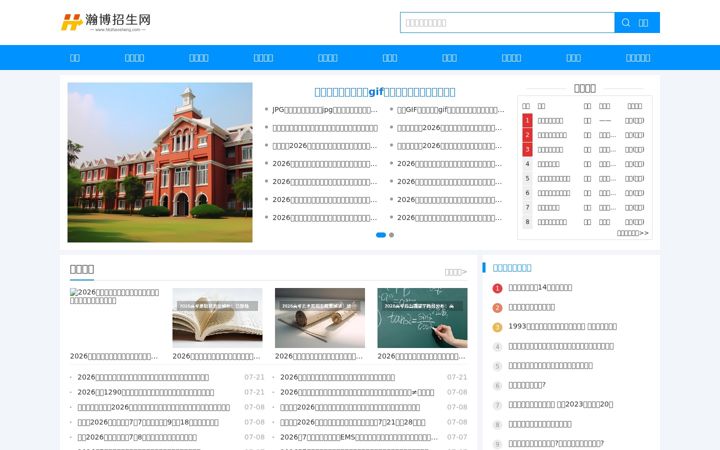Click the 瀚博招生网 site logo
Screen dimensions: 720x450
coord(106,22)
